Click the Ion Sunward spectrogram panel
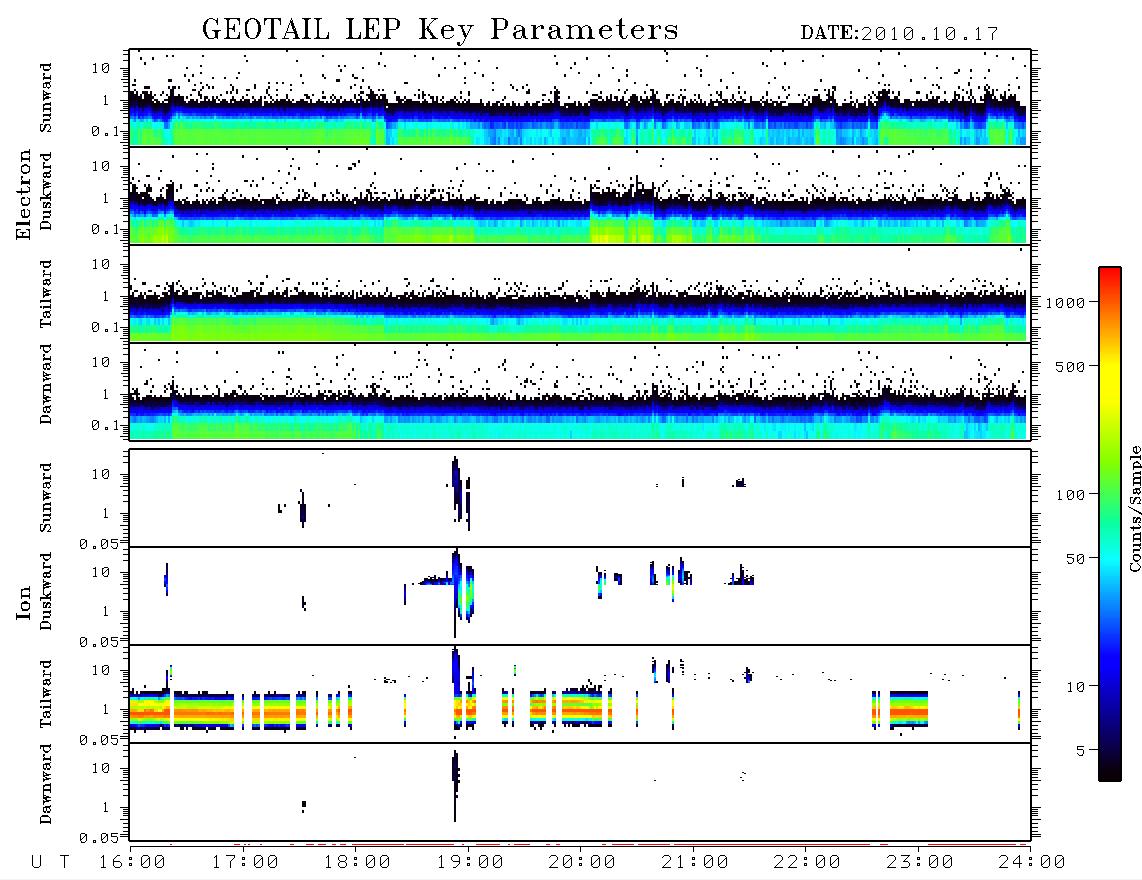The width and height of the screenshot is (1142, 880). coord(580,498)
